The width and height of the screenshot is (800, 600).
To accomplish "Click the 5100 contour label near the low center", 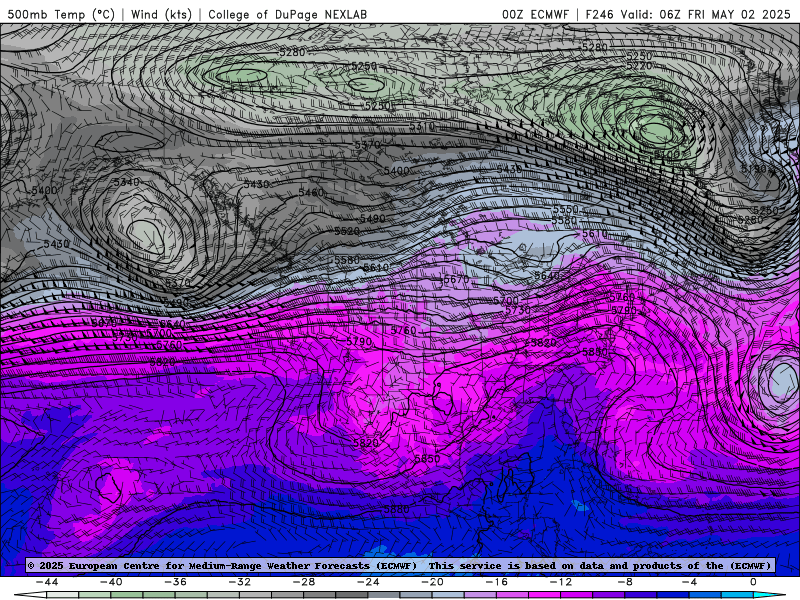I will click(x=667, y=154).
